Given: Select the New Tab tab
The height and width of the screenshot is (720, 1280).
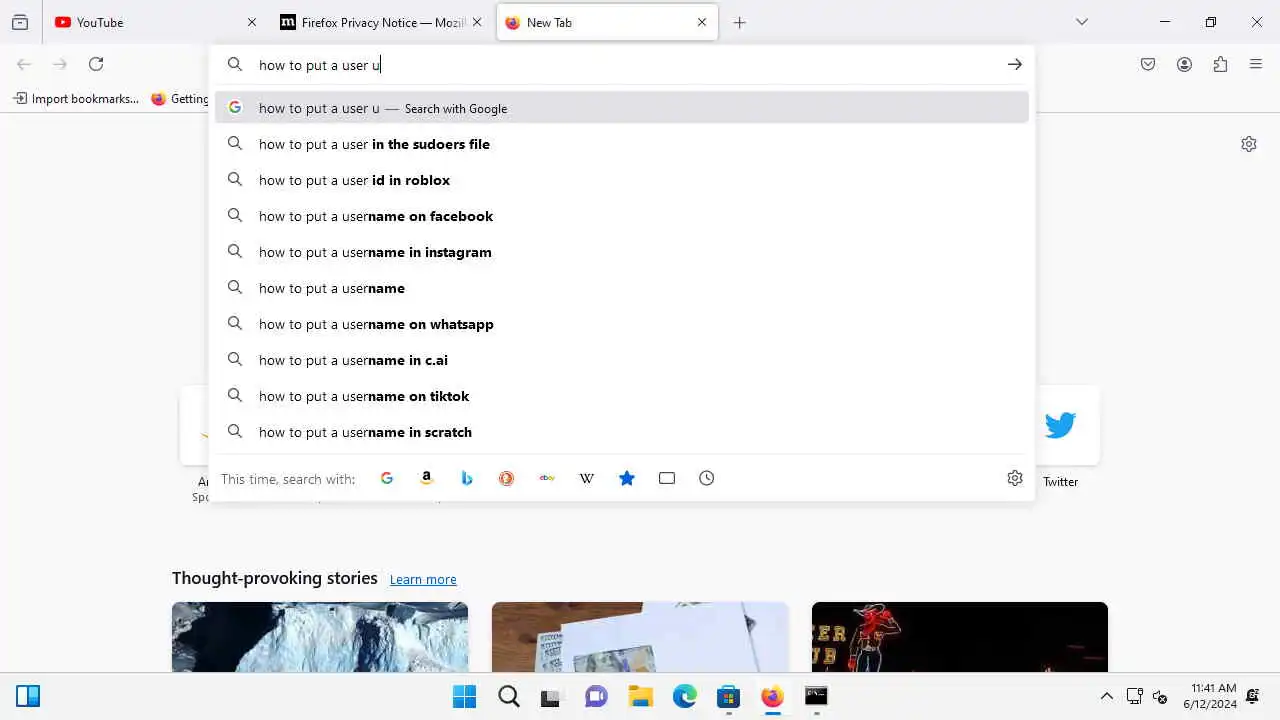Looking at the screenshot, I should pos(607,22).
